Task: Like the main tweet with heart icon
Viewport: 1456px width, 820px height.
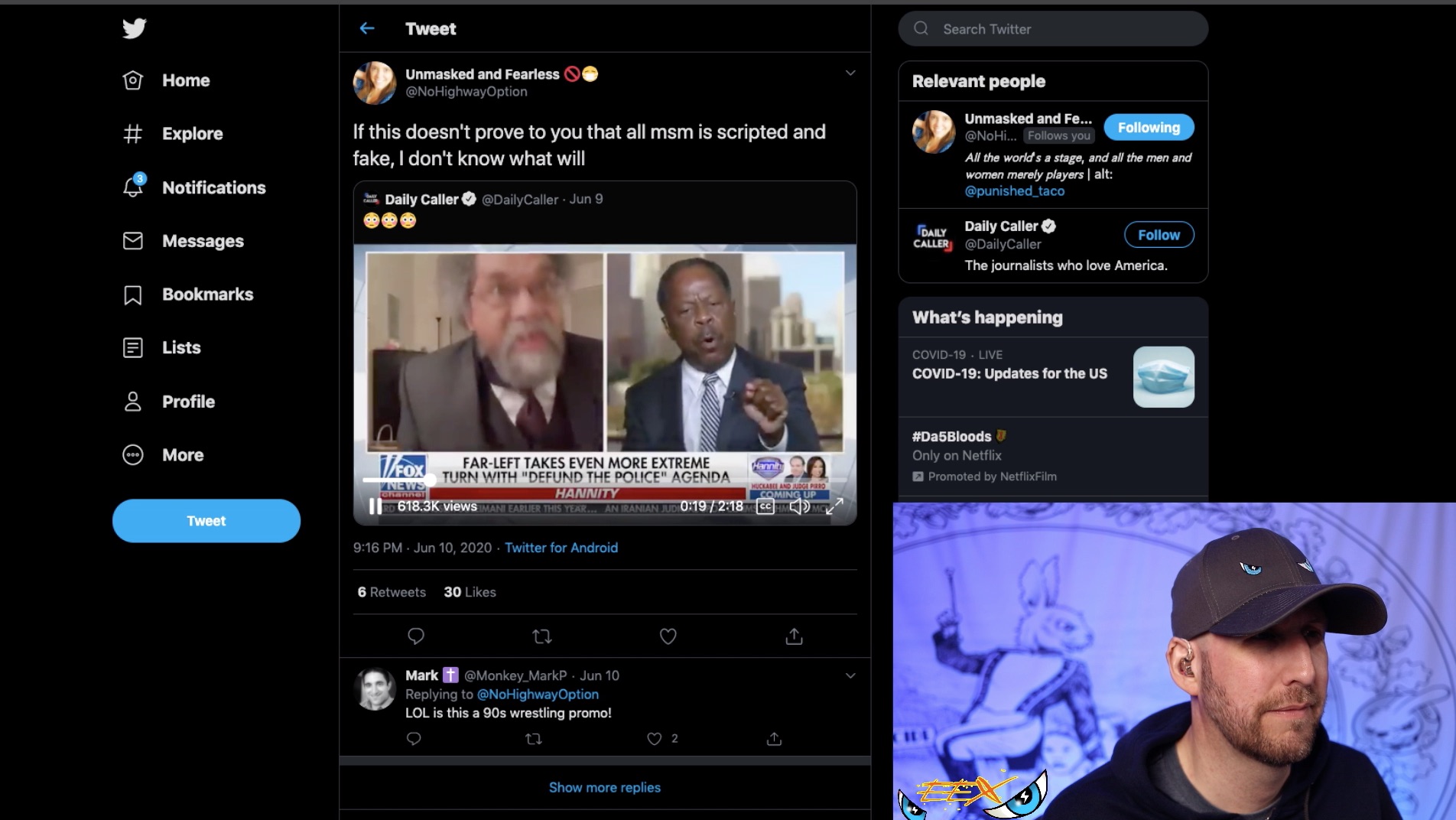Action: pyautogui.click(x=668, y=636)
